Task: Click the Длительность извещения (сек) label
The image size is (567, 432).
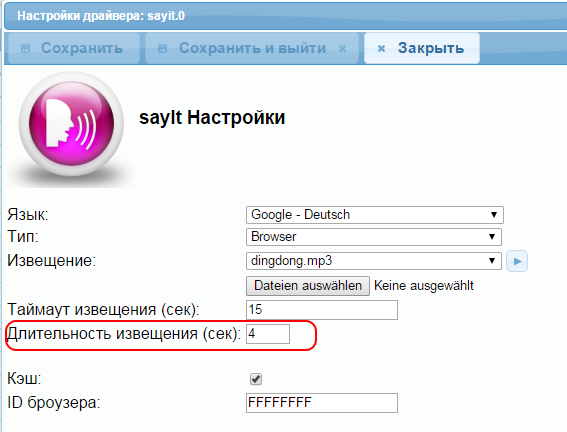Action: click(x=124, y=334)
